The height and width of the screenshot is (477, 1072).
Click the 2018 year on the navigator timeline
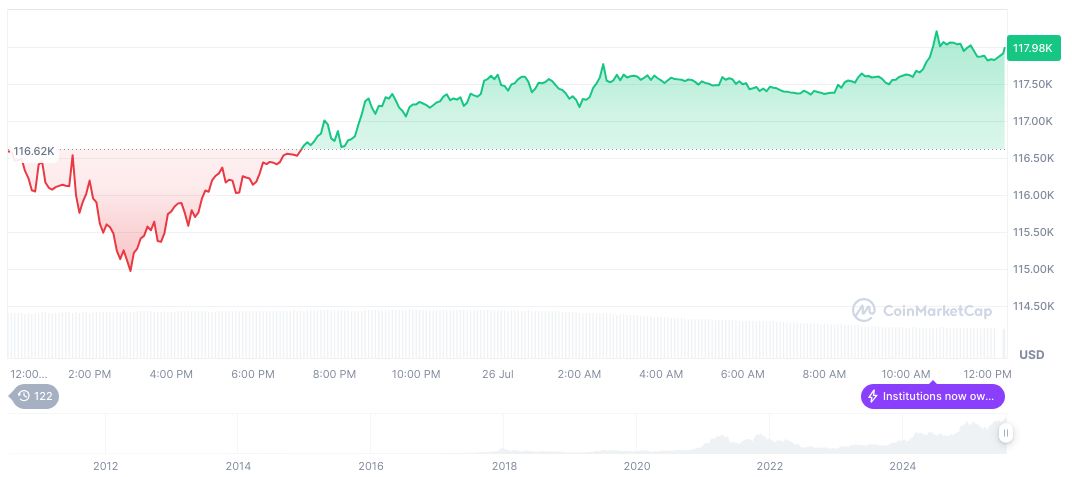point(504,466)
